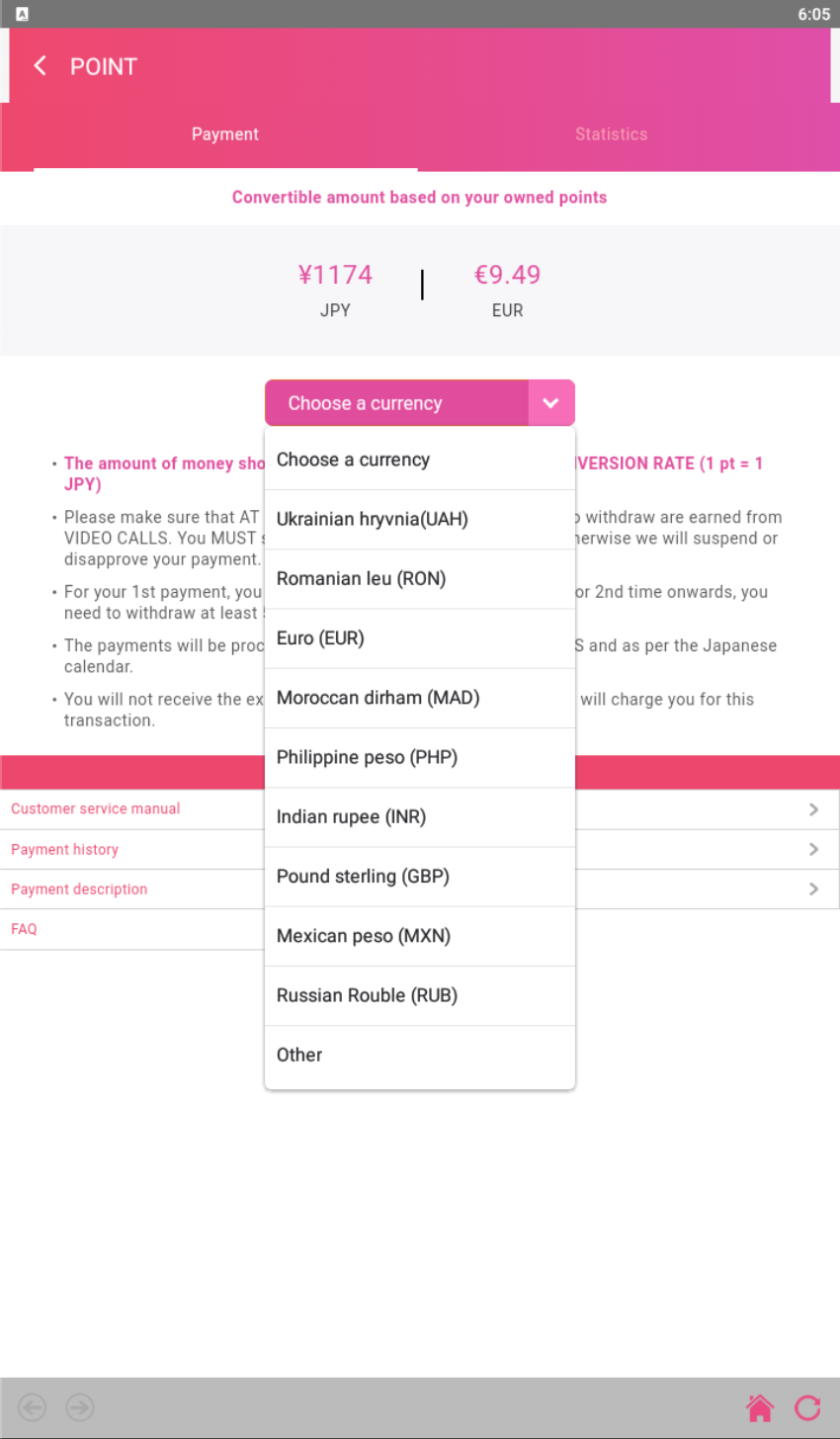
Task: Select Euro (EUR) from the currency list
Action: 420,638
